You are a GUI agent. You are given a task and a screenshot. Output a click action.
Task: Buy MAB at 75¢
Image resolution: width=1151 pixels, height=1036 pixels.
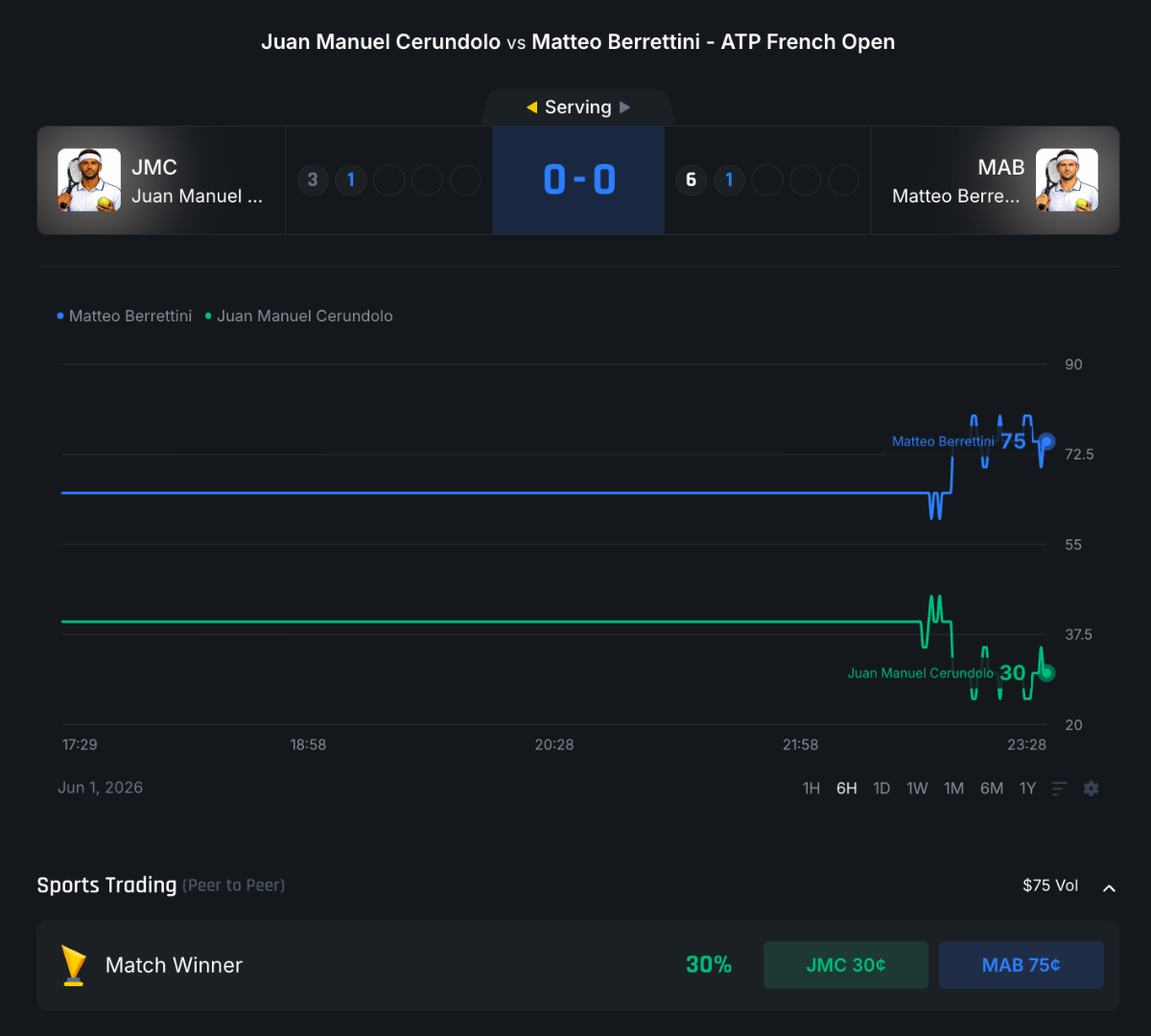1022,965
